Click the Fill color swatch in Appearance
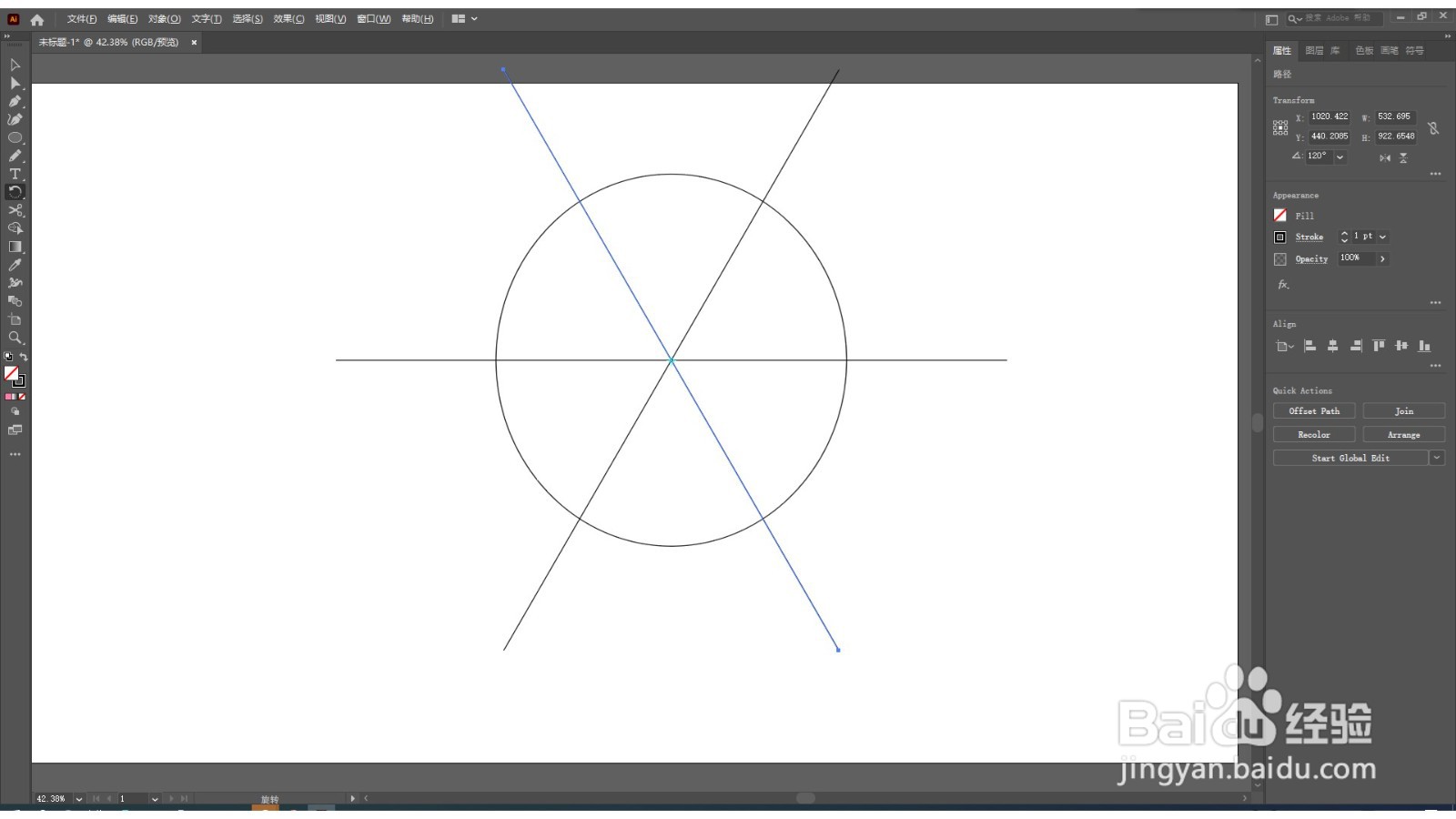 [1280, 216]
